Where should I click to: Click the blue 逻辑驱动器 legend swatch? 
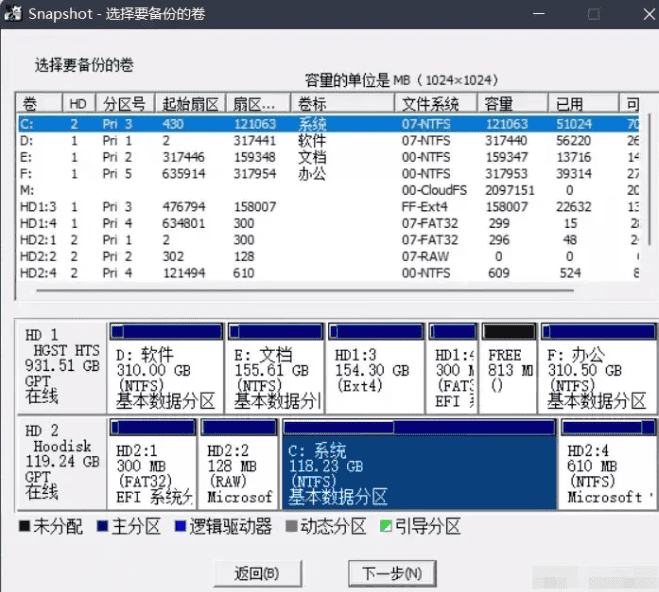180,526
